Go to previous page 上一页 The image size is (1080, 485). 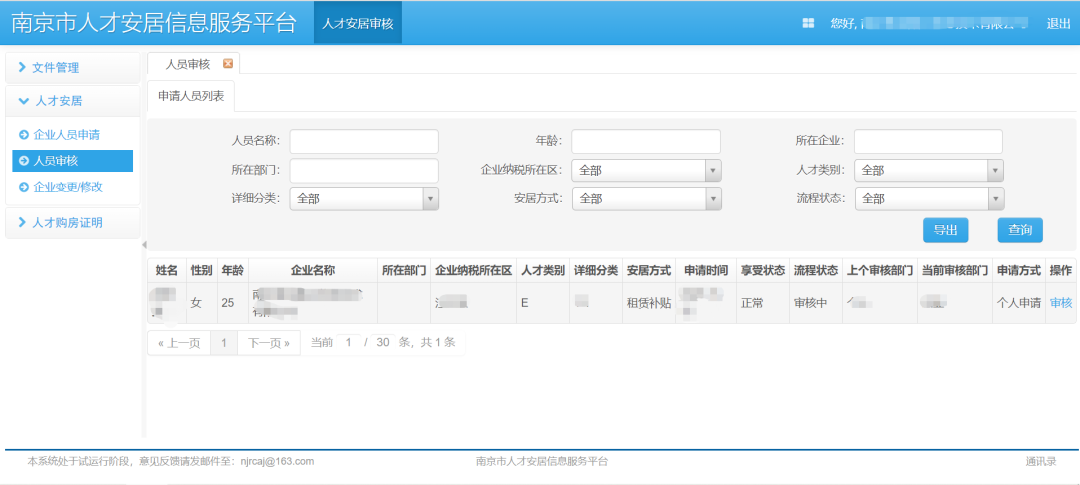pos(178,342)
